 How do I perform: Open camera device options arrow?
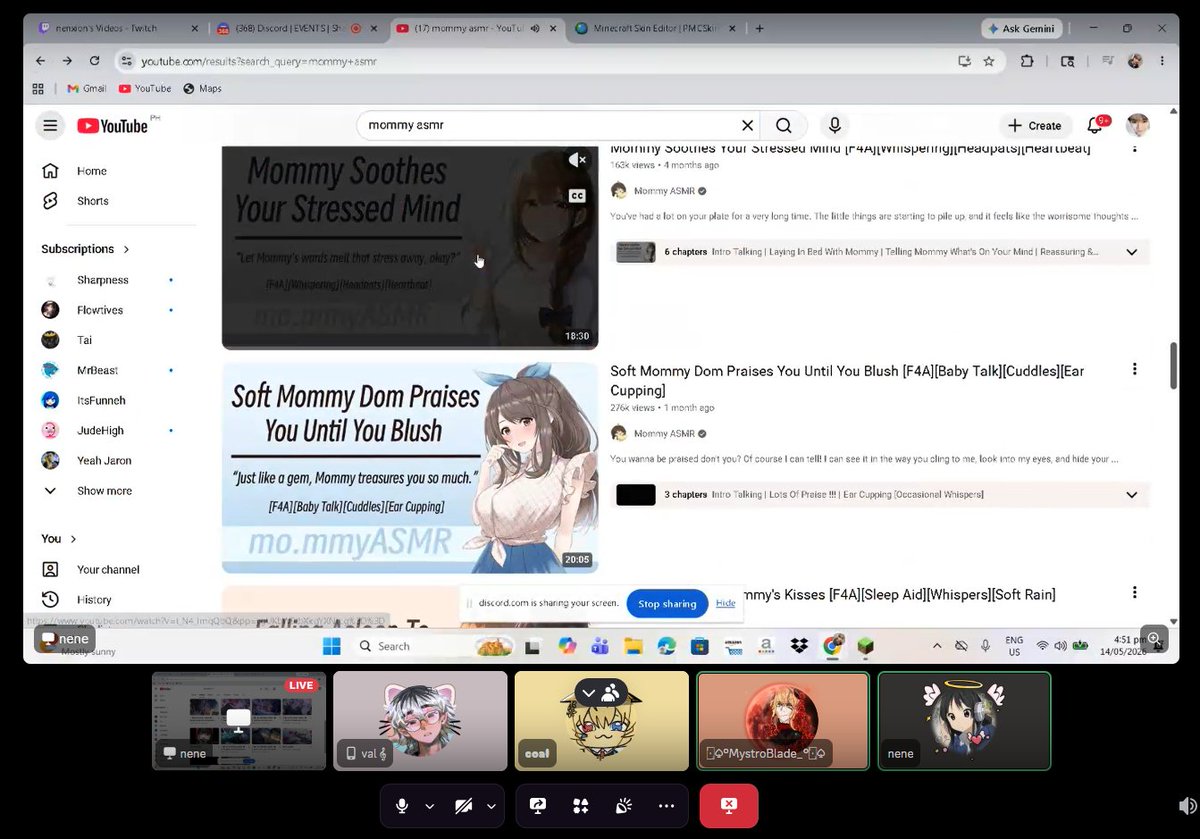pos(491,806)
